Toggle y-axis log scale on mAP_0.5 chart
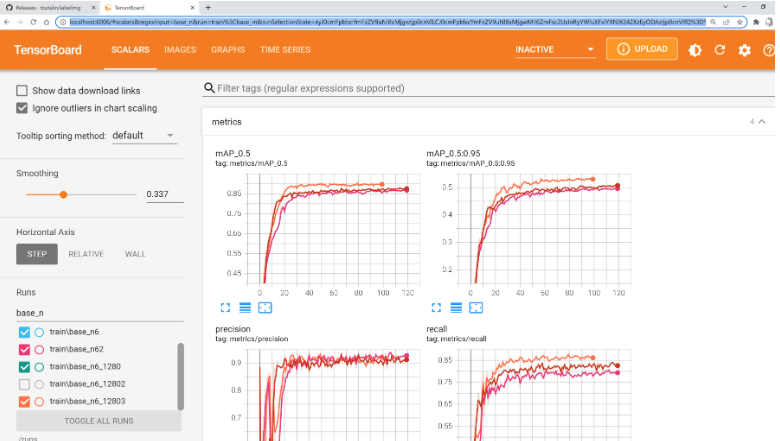 tap(245, 308)
